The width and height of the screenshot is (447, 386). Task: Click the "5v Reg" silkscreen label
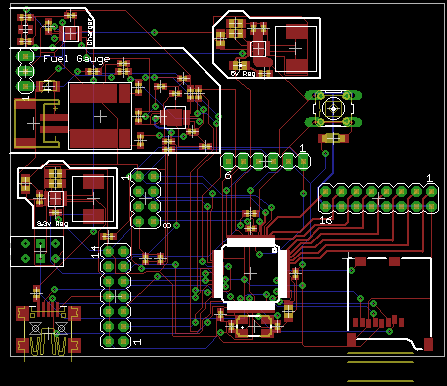[243, 74]
